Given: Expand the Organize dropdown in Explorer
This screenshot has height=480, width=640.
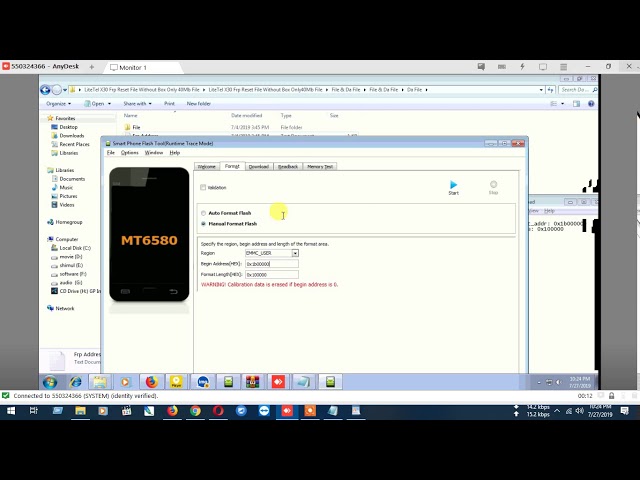Looking at the screenshot, I should pos(58,104).
